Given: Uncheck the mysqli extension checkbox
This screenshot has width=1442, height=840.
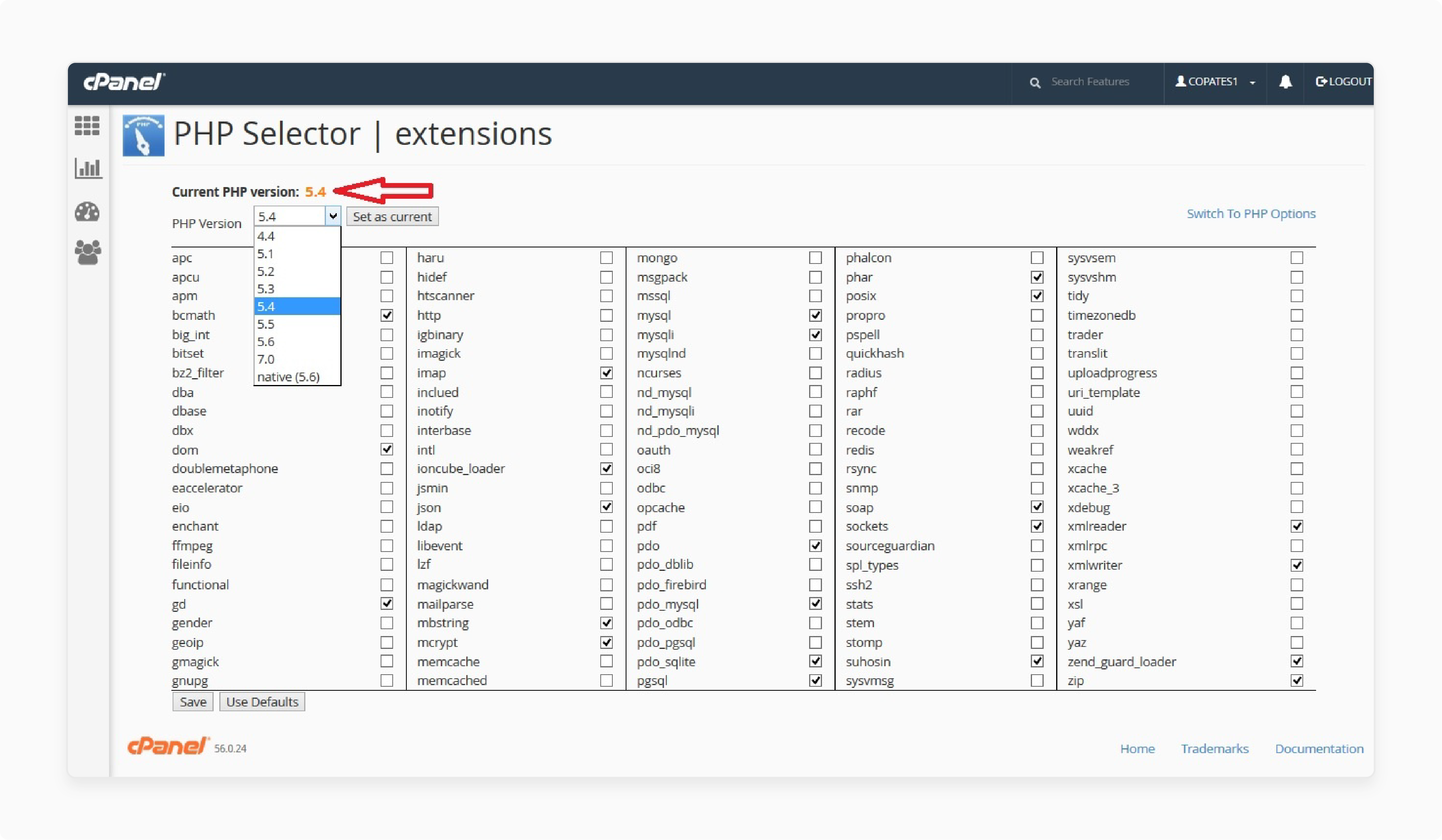Looking at the screenshot, I should 816,335.
